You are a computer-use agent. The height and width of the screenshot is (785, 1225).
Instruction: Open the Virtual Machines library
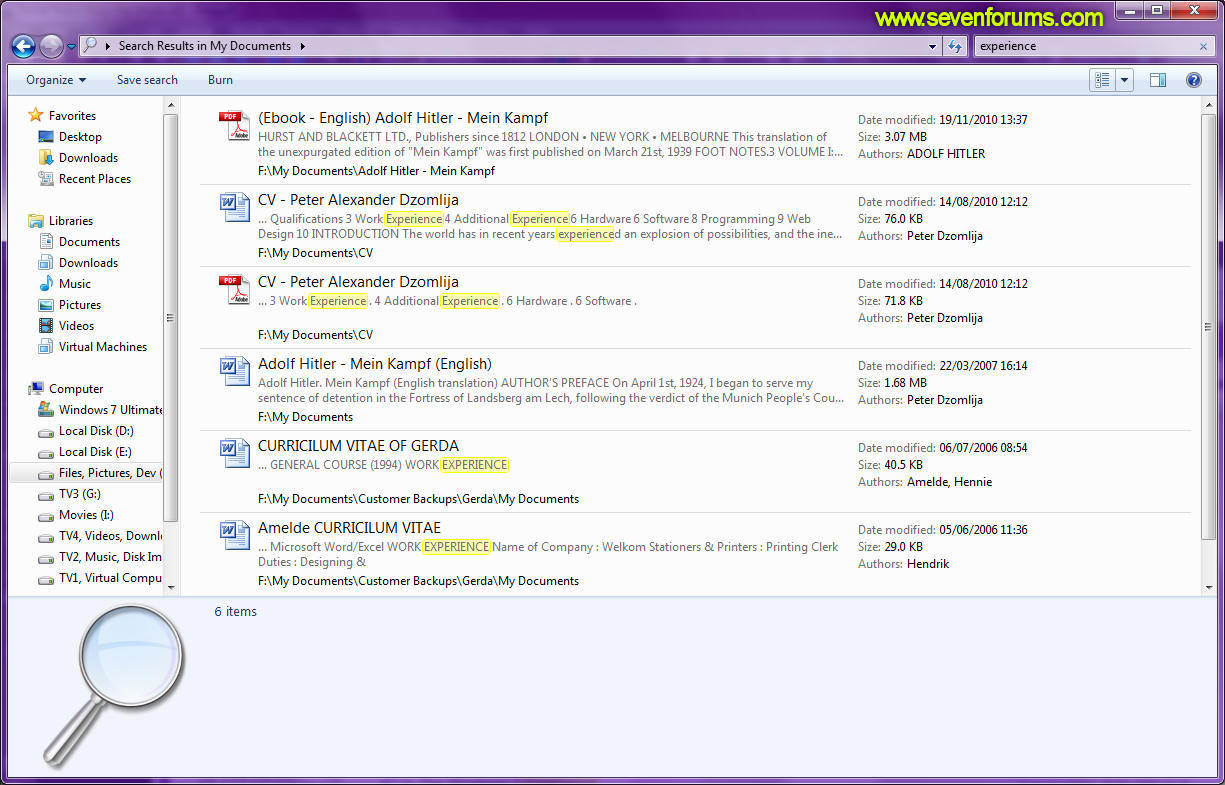tap(103, 347)
